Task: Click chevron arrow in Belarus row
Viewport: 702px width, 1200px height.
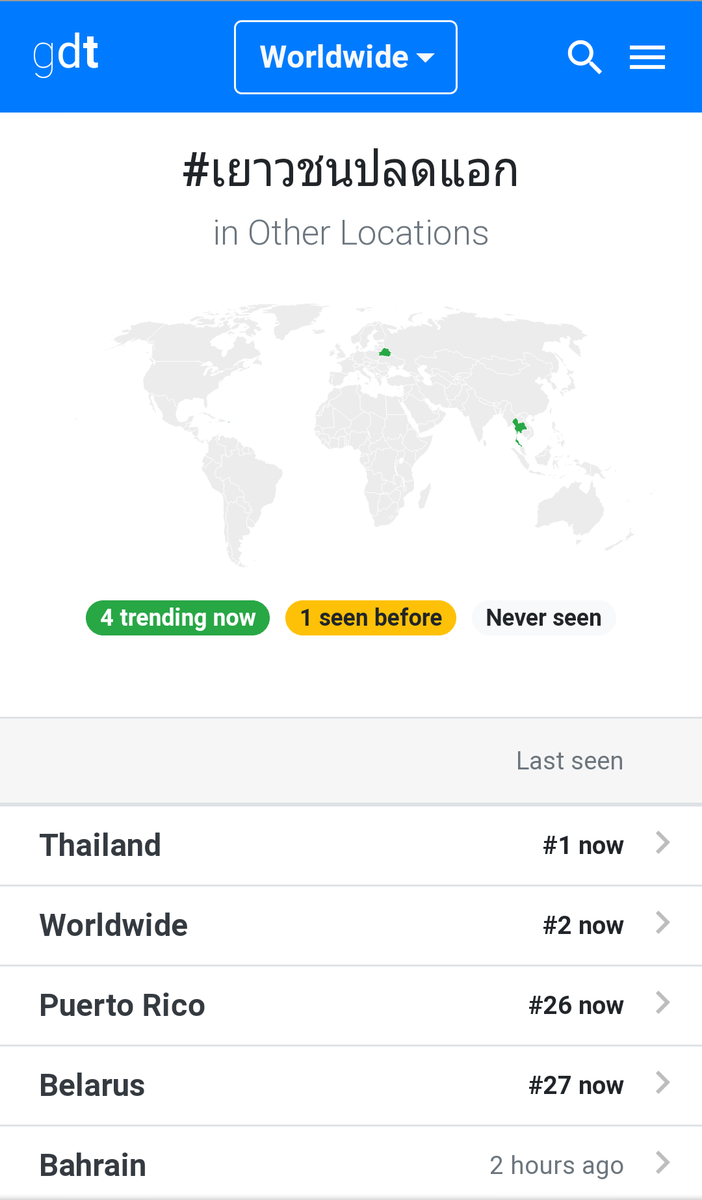Action: pos(662,1084)
